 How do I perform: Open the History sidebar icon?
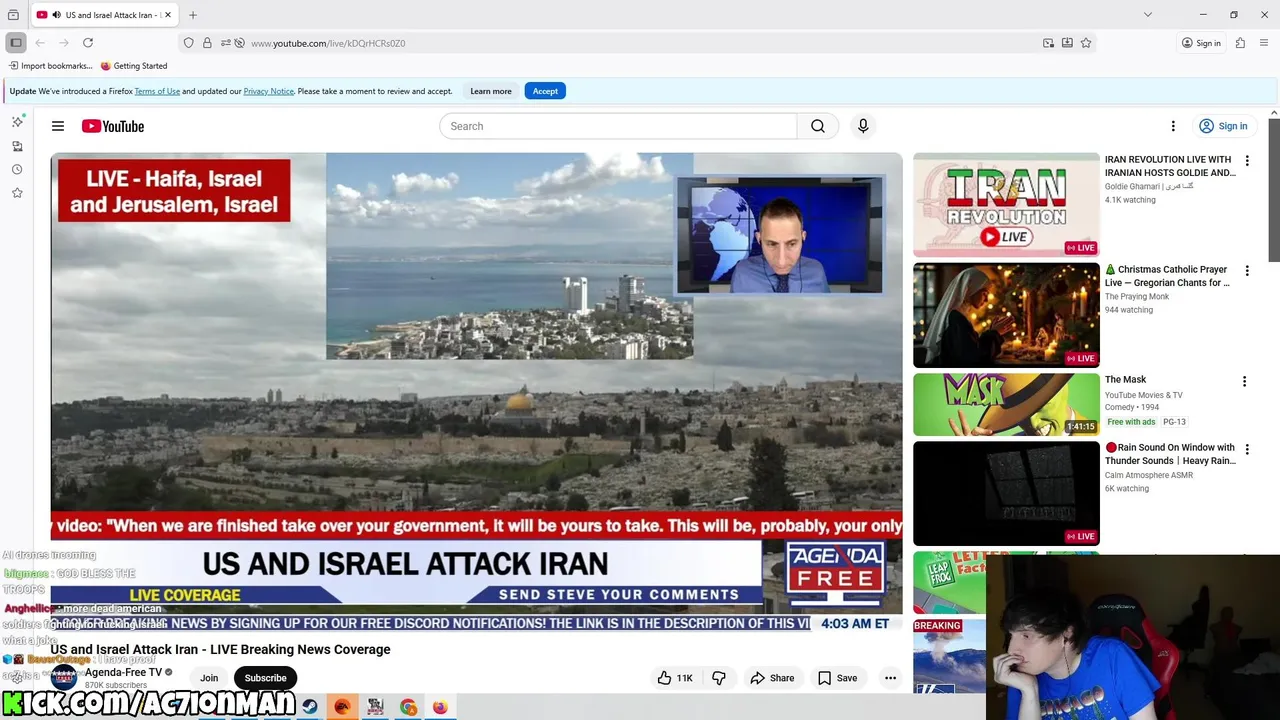click(x=17, y=169)
